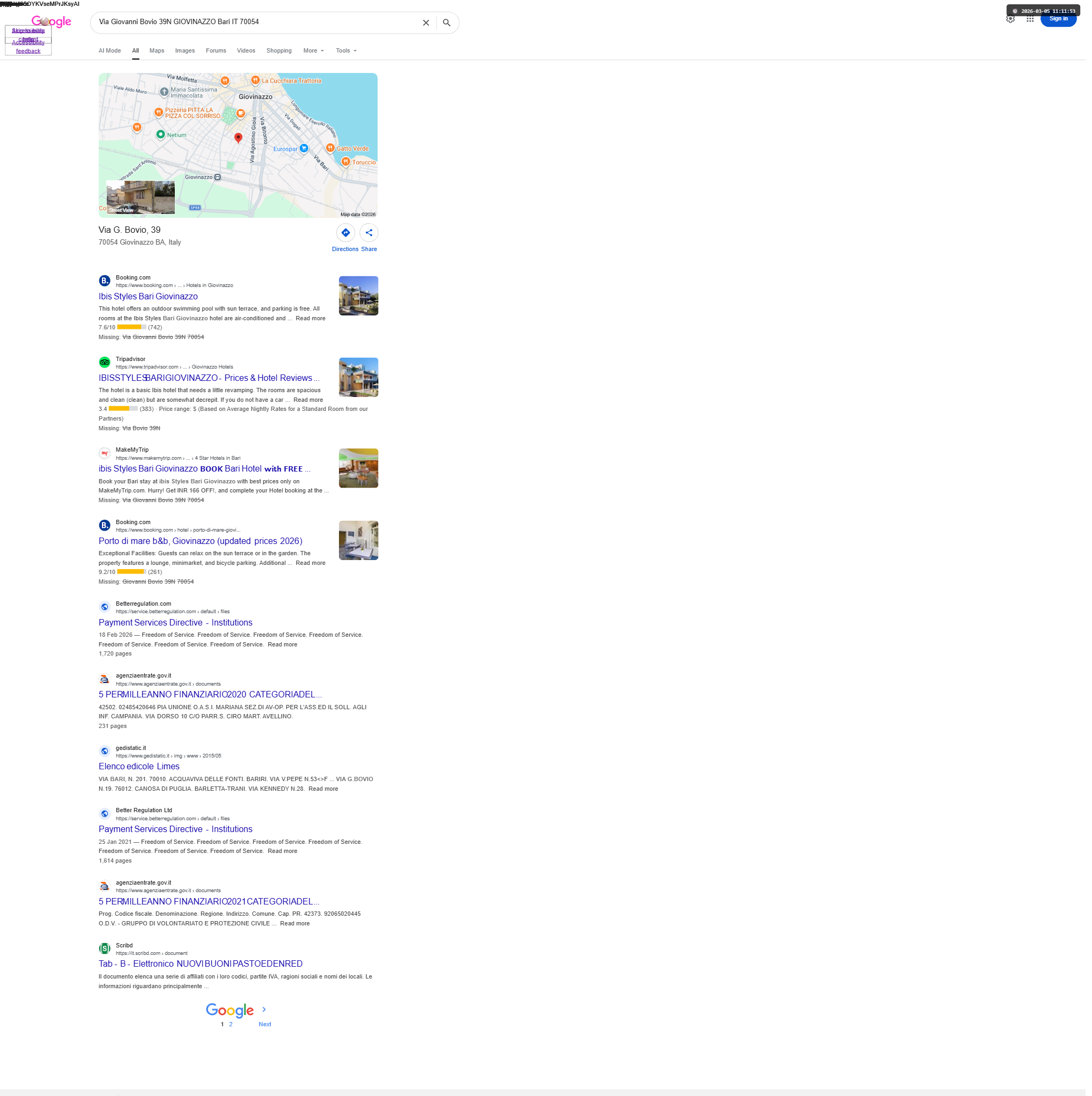Click the "Via G. Bovio, 39" address heading
1092x1096 pixels.
[x=130, y=231]
